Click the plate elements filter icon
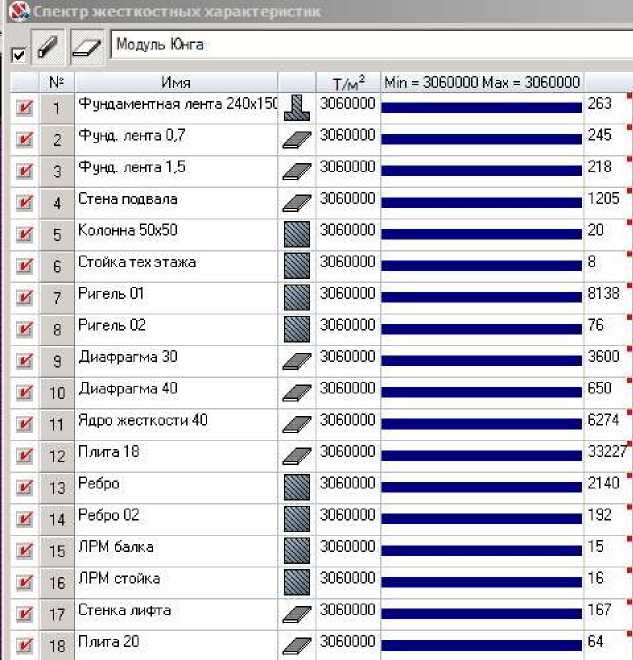 [87, 47]
